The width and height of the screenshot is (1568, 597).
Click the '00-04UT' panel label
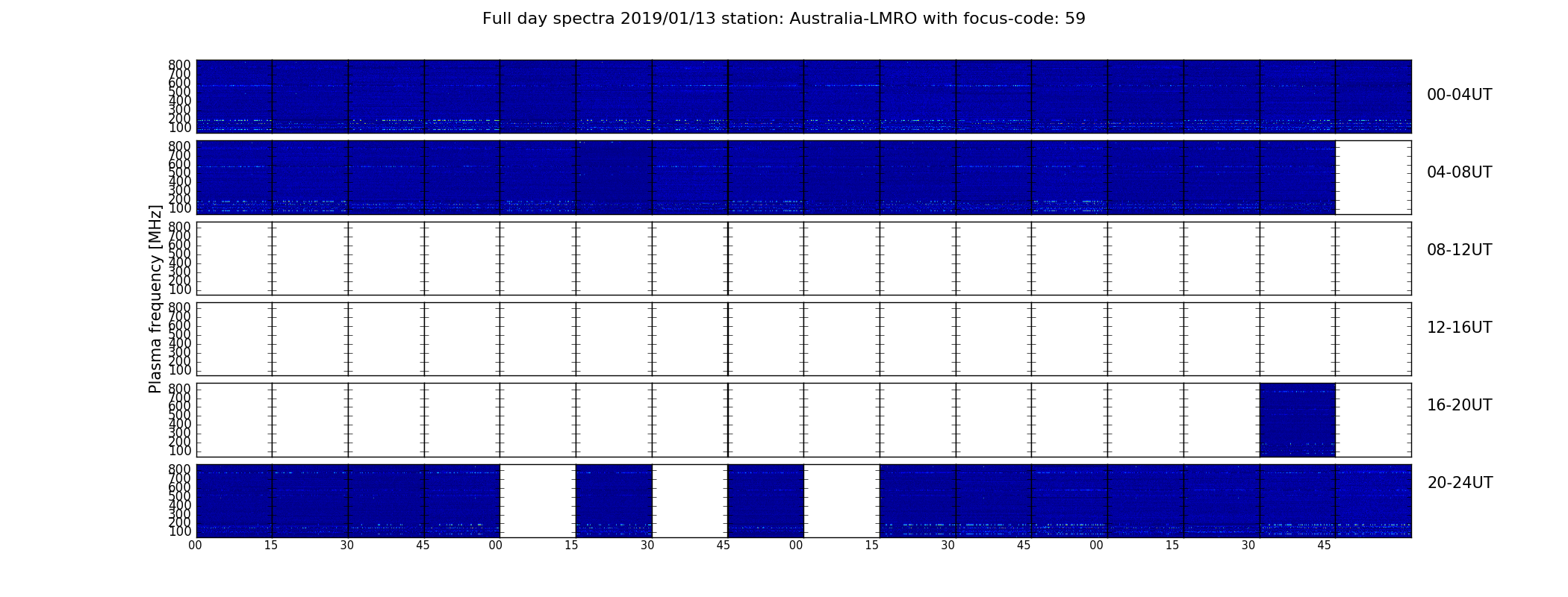click(x=1459, y=95)
